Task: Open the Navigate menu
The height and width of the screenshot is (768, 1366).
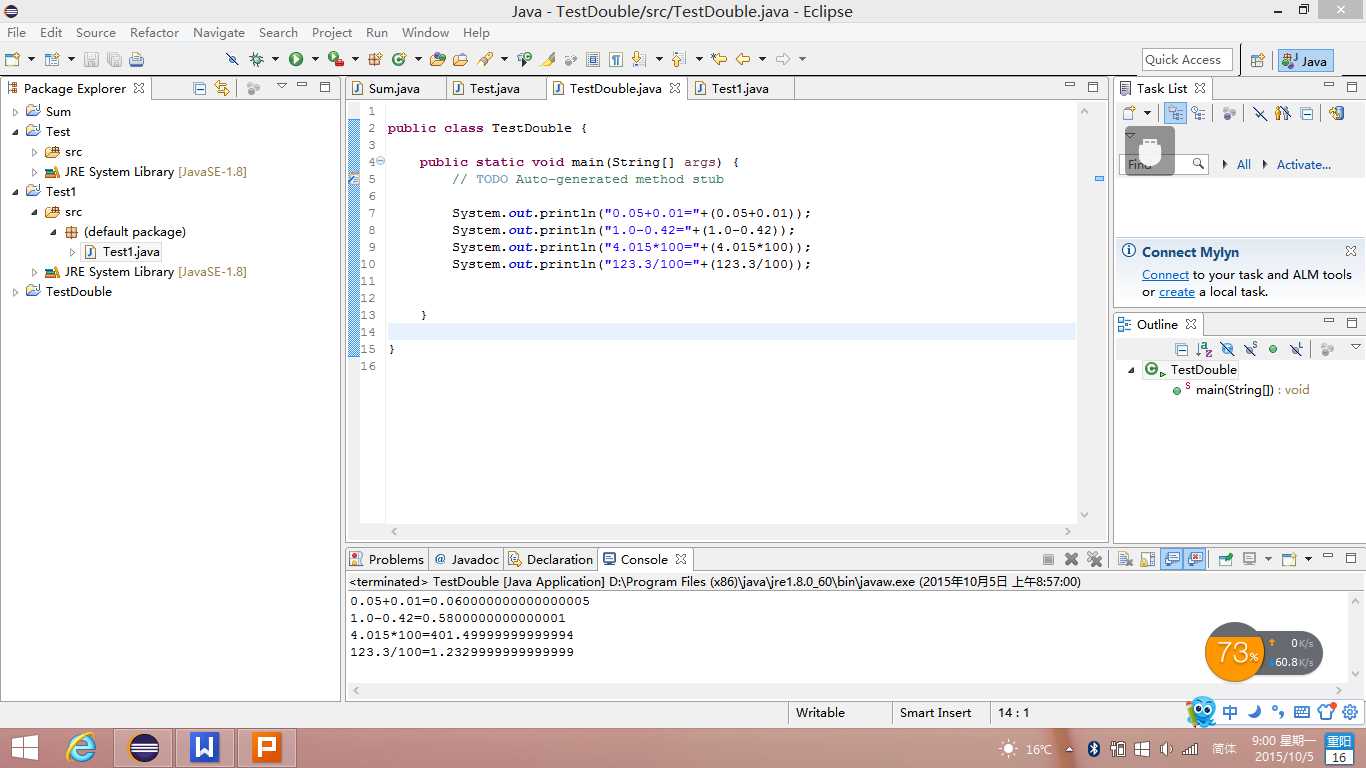Action: (x=219, y=32)
